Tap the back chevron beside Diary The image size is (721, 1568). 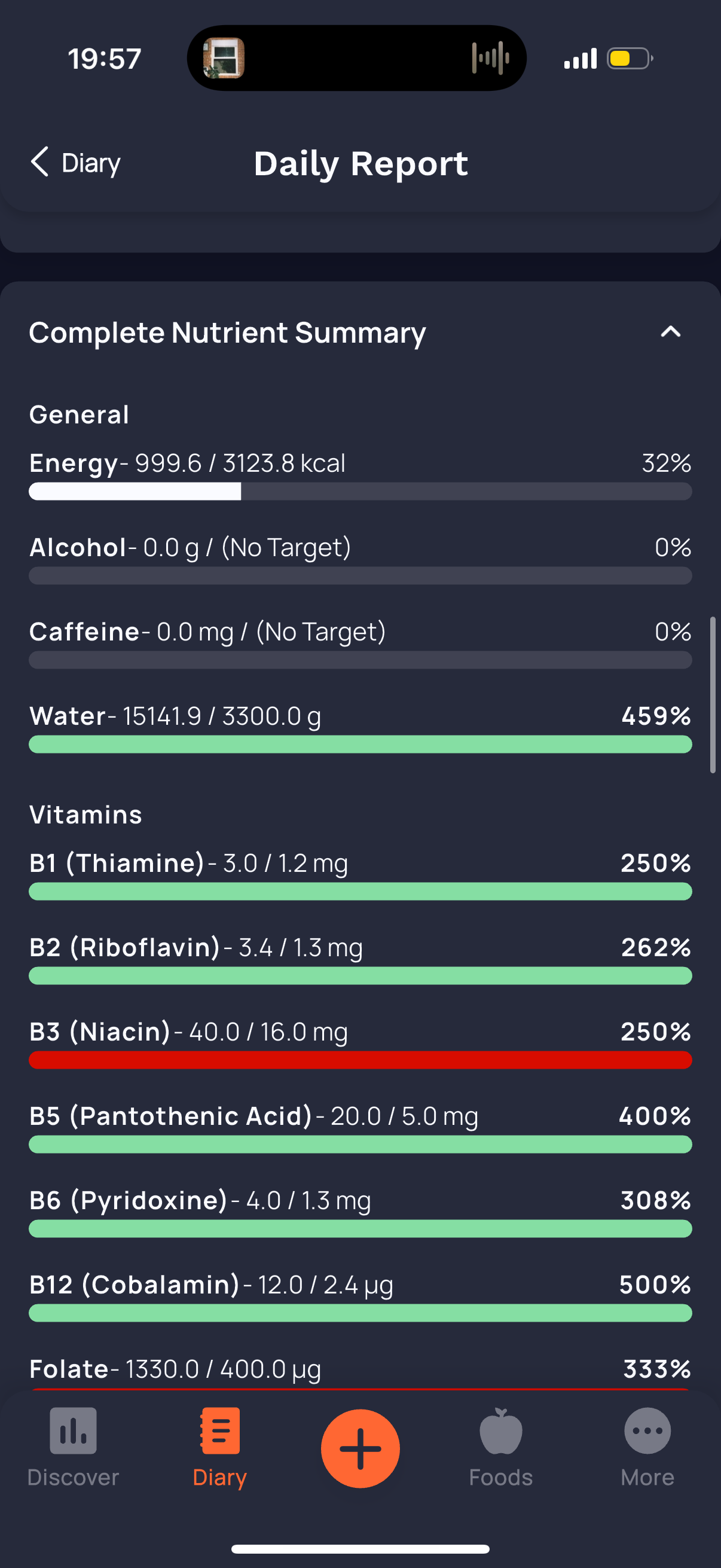coord(39,162)
